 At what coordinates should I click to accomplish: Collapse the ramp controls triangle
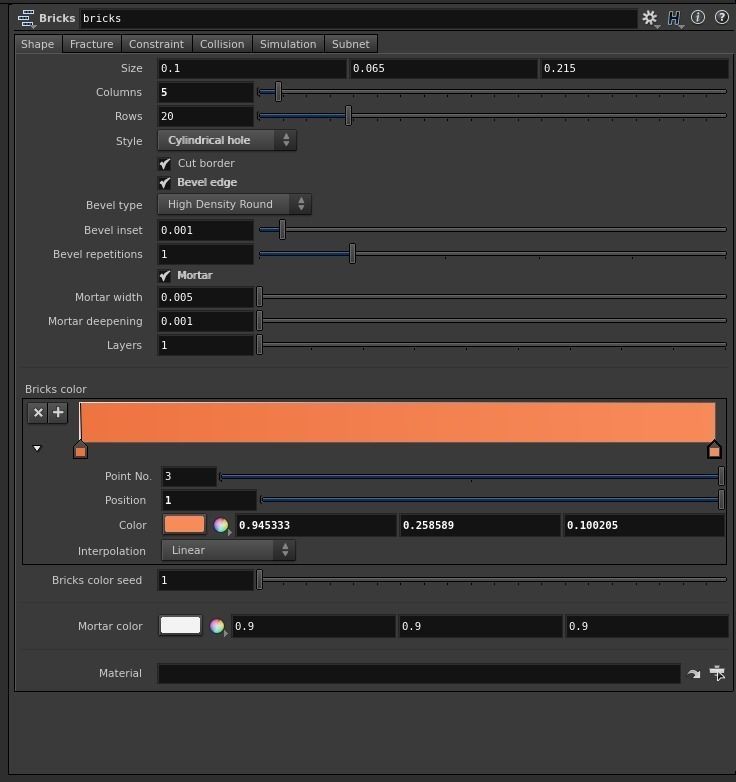(x=37, y=448)
